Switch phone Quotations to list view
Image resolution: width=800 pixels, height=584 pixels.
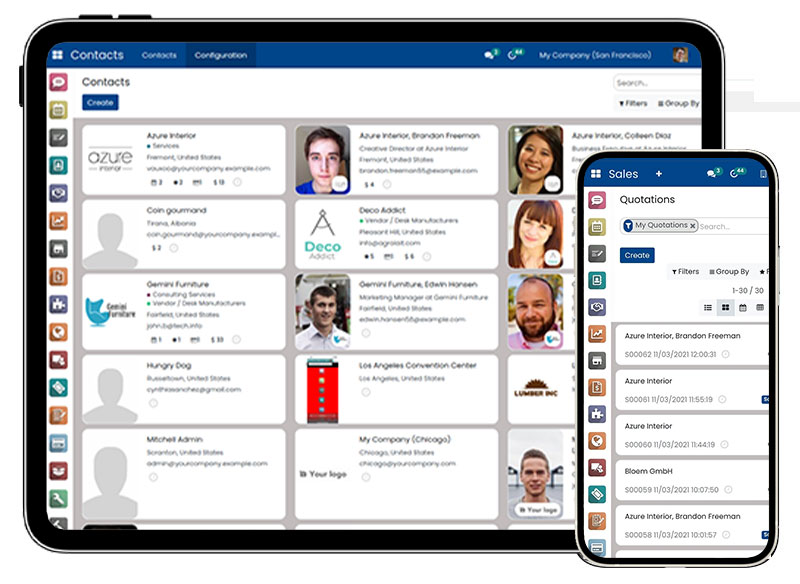coord(708,308)
